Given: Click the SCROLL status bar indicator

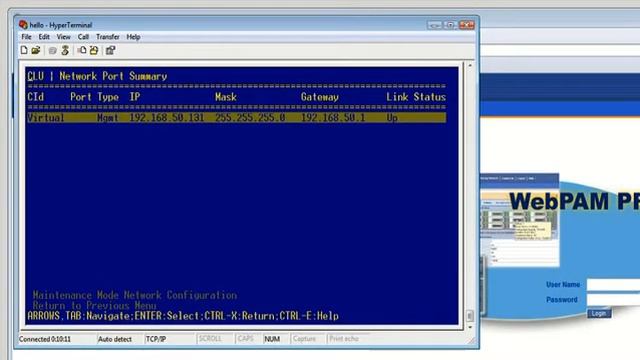Looking at the screenshot, I should (210, 339).
